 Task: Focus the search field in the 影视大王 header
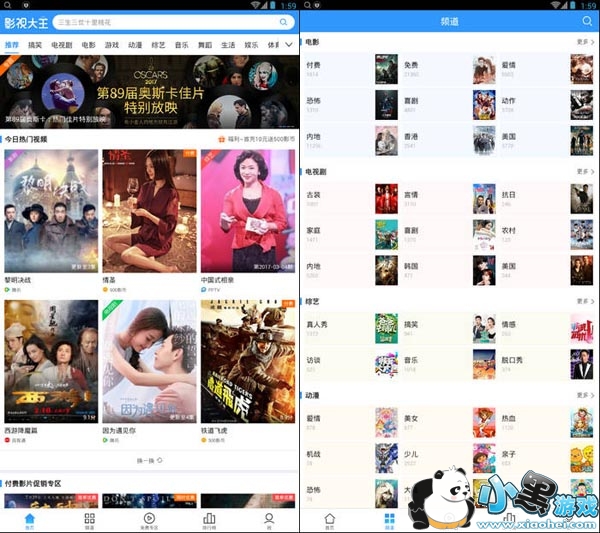tap(174, 22)
